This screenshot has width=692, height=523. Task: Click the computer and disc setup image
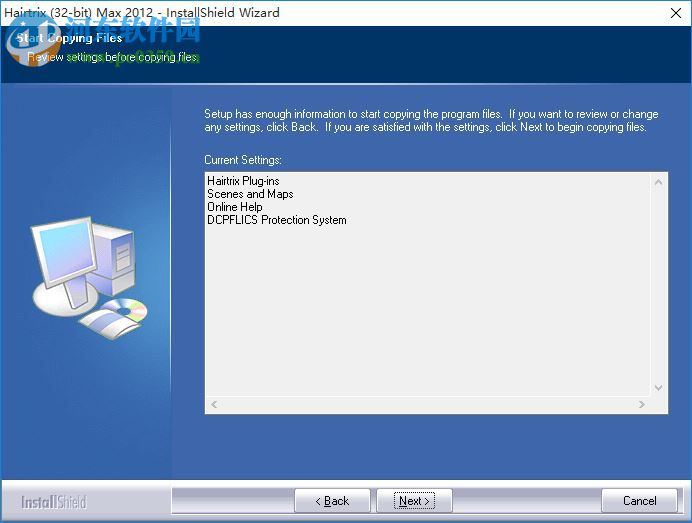pos(89,278)
